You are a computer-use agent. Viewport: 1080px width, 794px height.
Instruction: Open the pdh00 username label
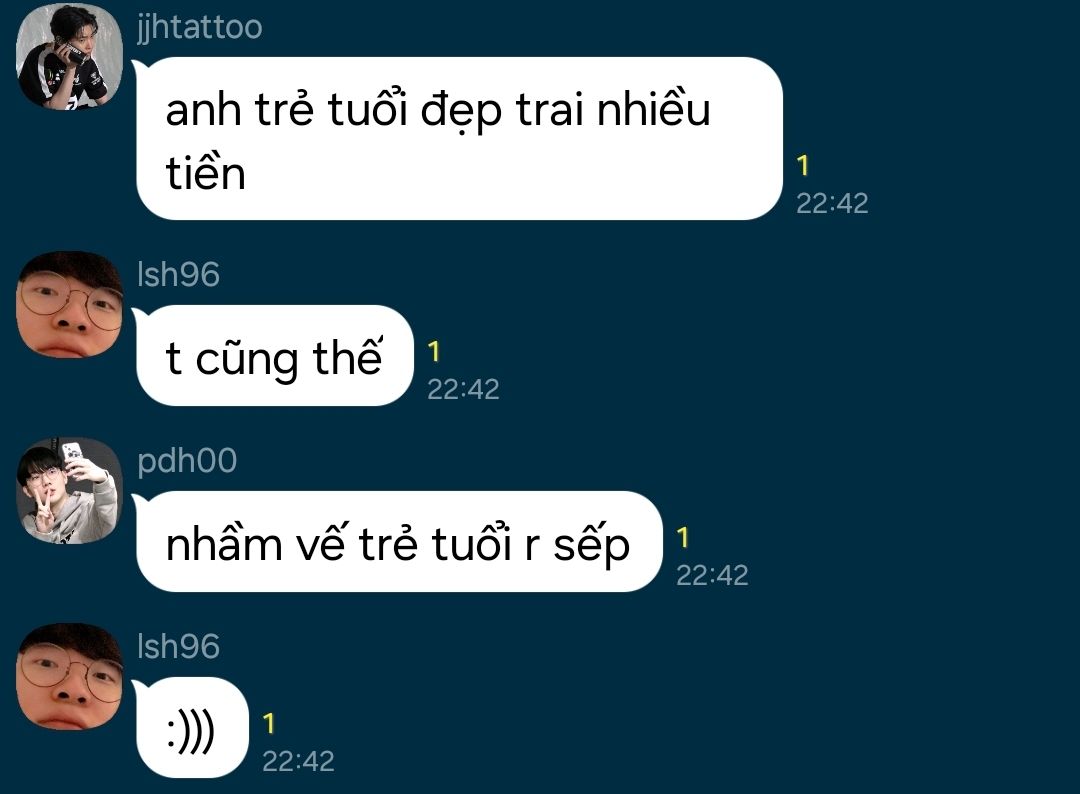tap(187, 461)
